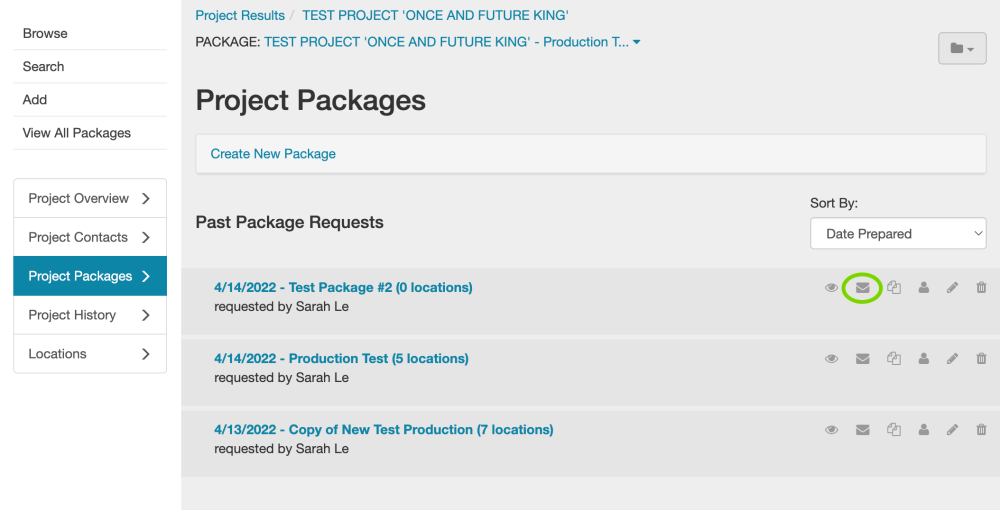Viewport: 1000px width, 510px height.
Task: Edit the Production Test package
Action: 952,359
